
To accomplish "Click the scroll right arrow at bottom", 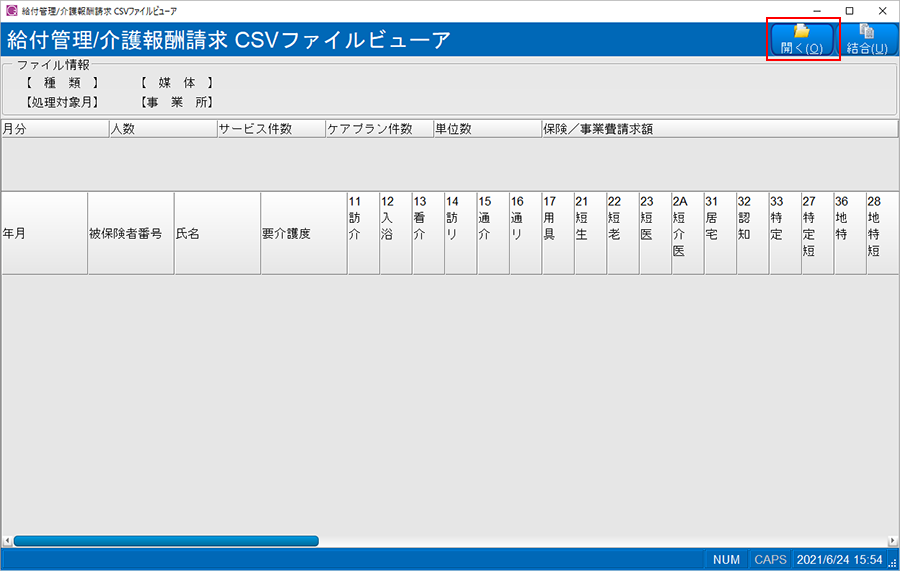I will [x=892, y=541].
